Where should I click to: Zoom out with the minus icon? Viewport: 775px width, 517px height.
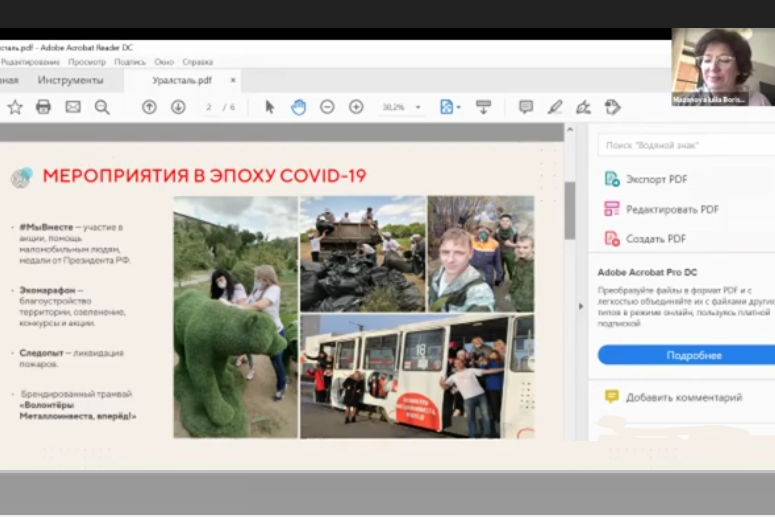click(327, 107)
